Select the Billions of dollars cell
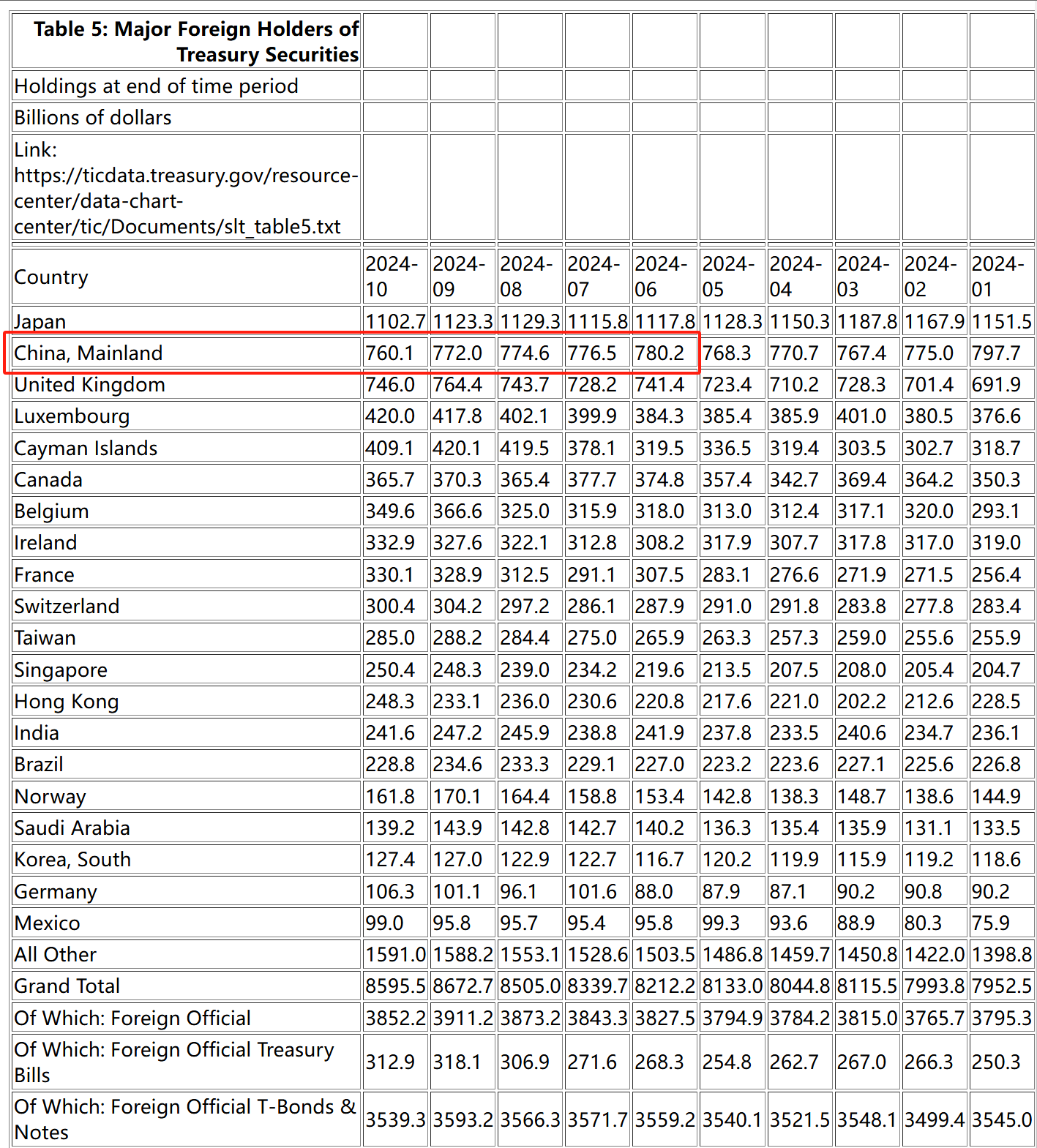The height and width of the screenshot is (1148, 1037). pos(187,117)
